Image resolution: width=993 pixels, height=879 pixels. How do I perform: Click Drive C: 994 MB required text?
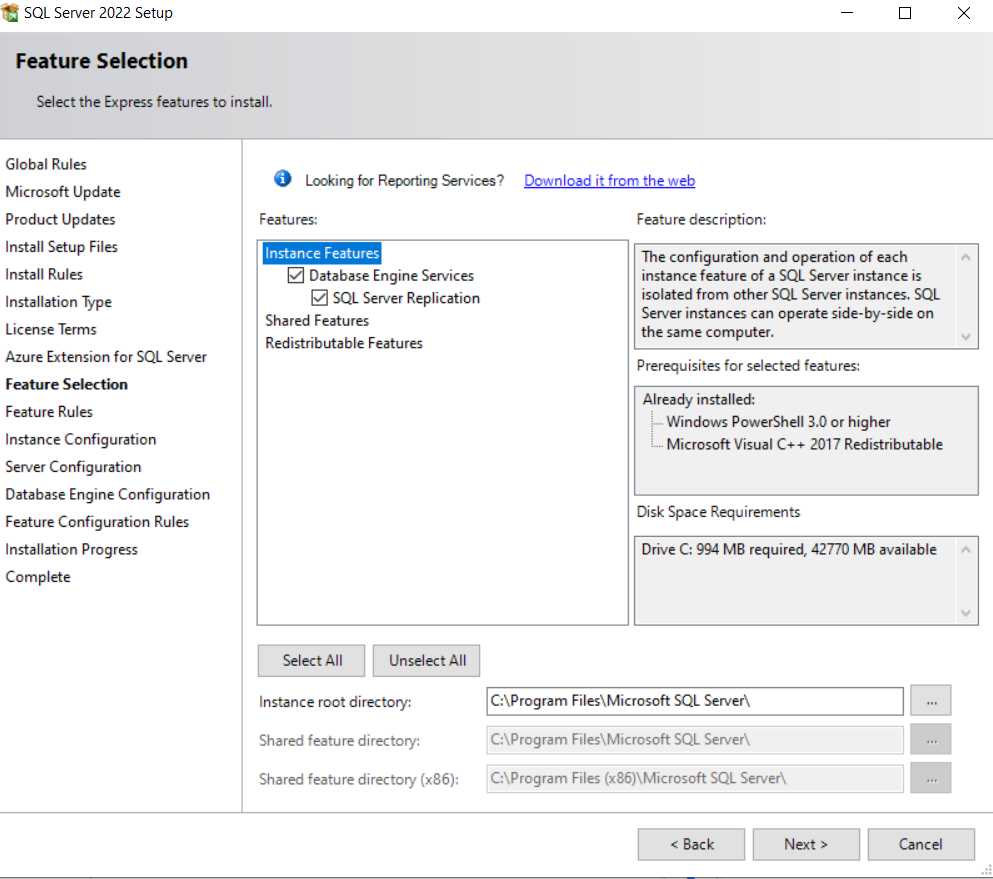(x=788, y=550)
